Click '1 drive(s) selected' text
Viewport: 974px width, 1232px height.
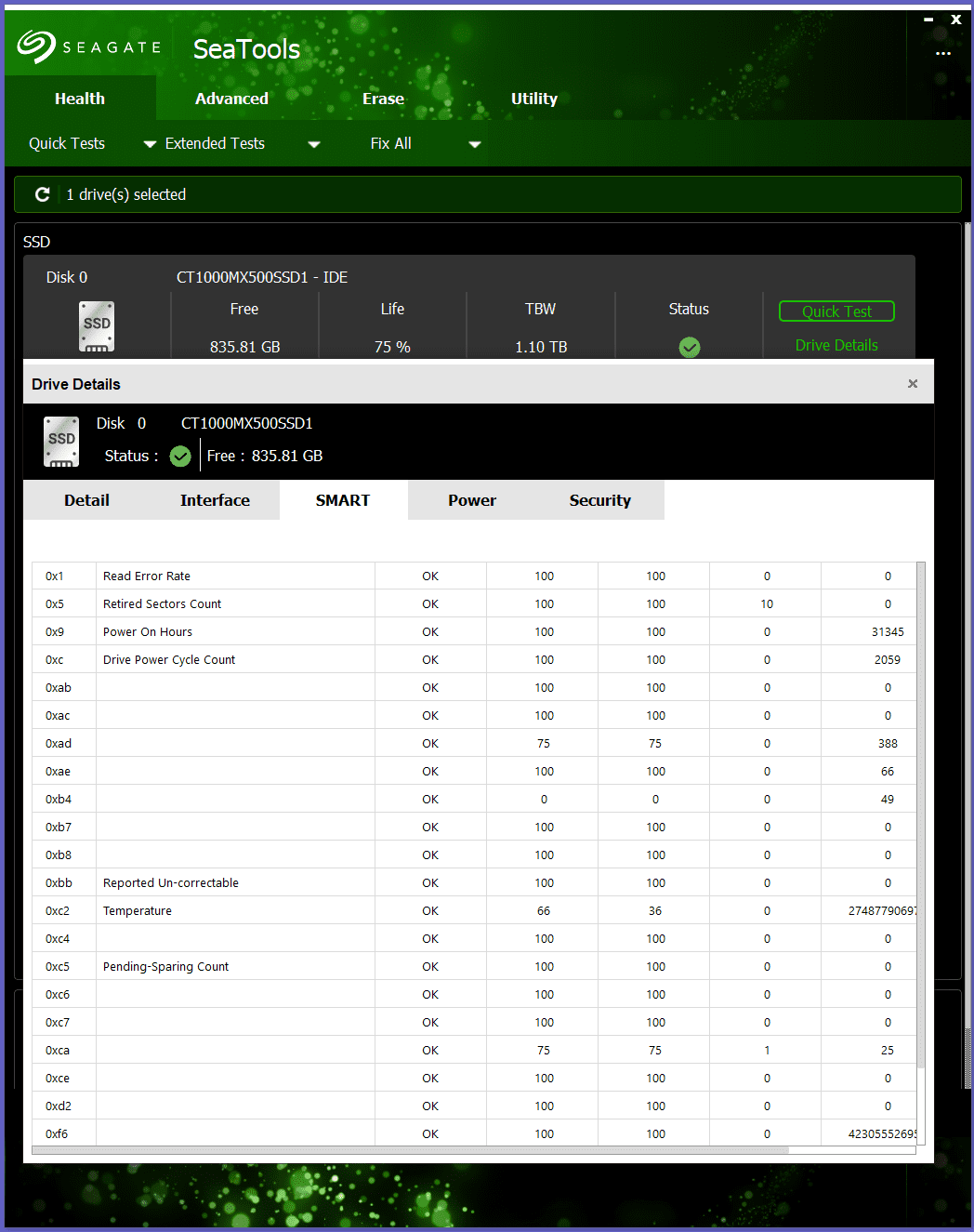(x=126, y=194)
